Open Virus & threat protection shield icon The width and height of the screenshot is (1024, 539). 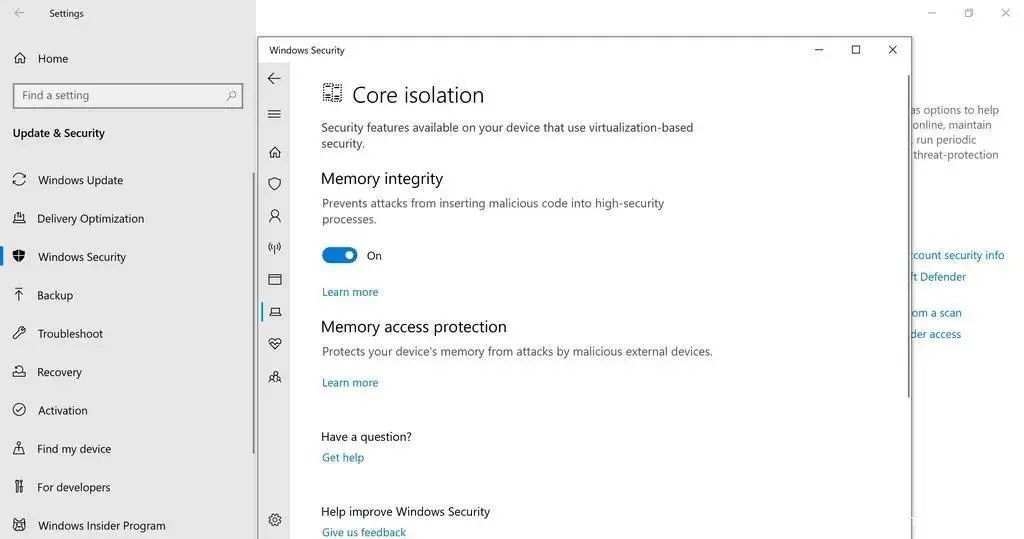(x=275, y=184)
